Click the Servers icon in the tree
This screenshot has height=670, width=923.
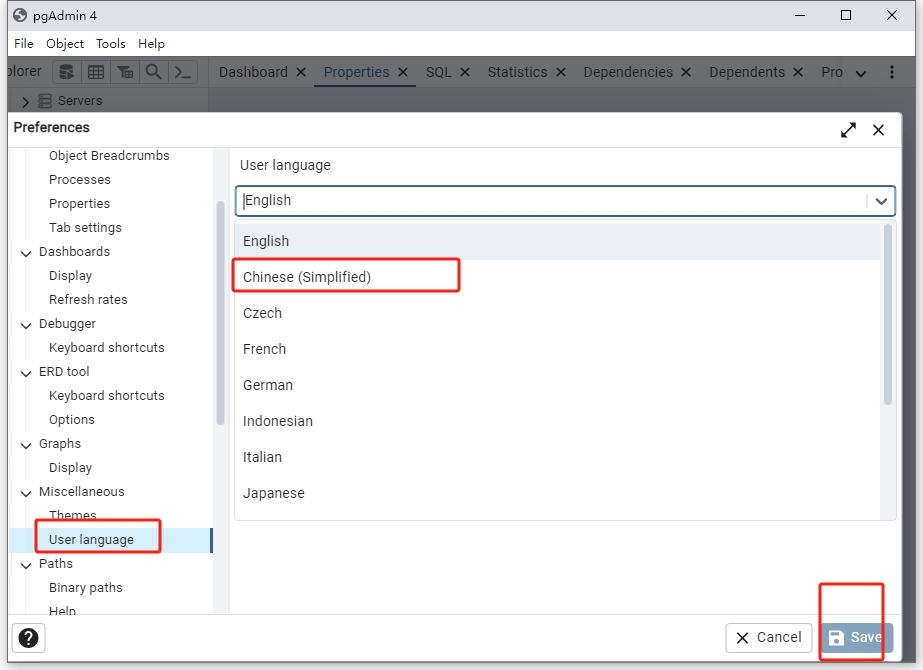(x=45, y=101)
